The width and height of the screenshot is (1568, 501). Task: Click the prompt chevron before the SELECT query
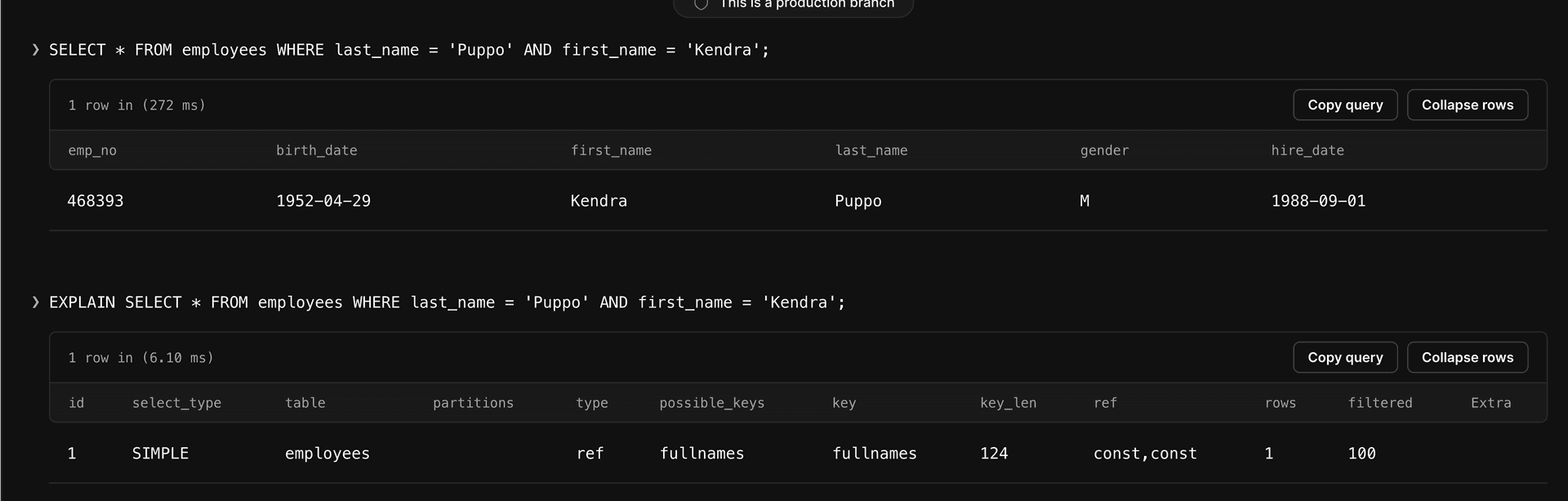pyautogui.click(x=34, y=50)
